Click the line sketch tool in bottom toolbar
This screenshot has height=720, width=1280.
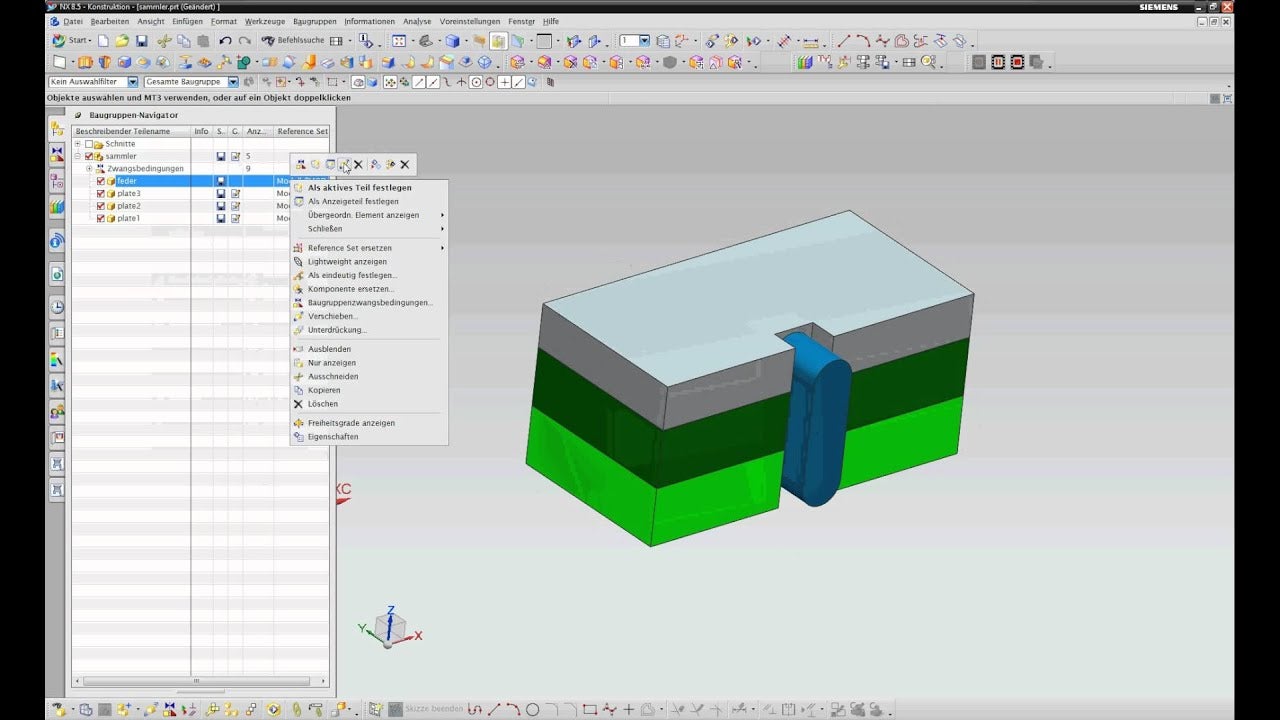coord(494,709)
